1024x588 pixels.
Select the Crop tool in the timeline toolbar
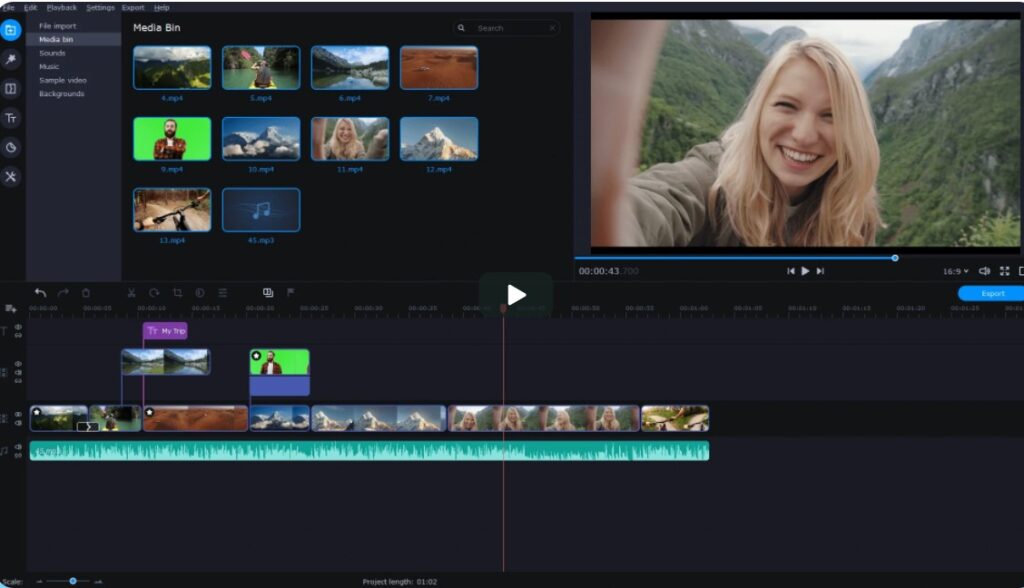[x=177, y=293]
